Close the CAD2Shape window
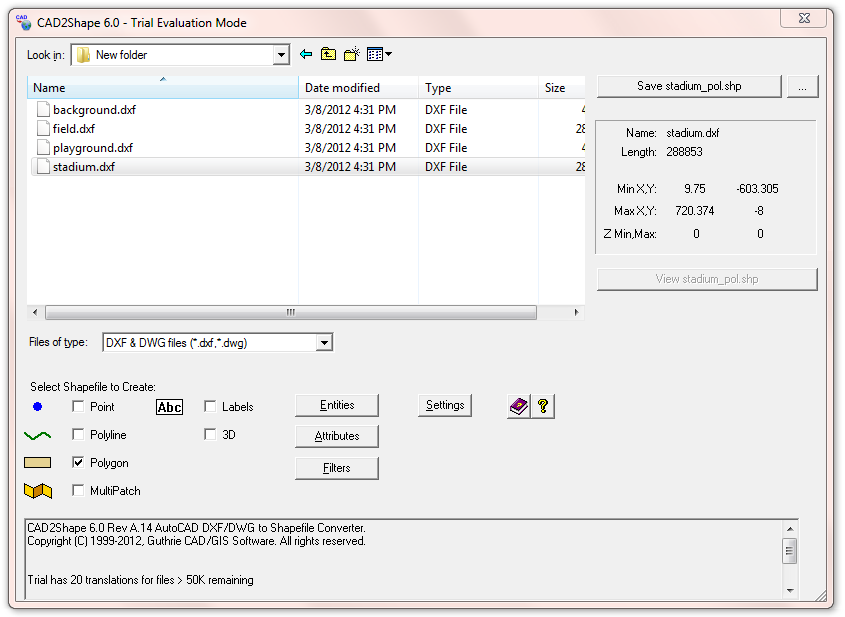This screenshot has height=617, width=845. [804, 18]
